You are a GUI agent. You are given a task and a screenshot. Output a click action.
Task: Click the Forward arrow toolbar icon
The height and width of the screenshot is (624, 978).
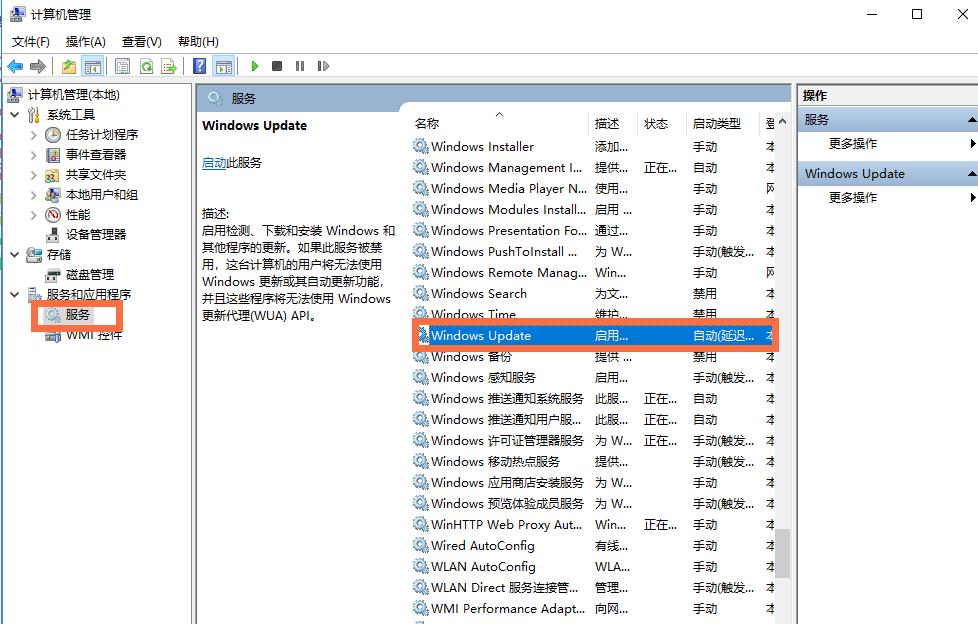point(38,66)
